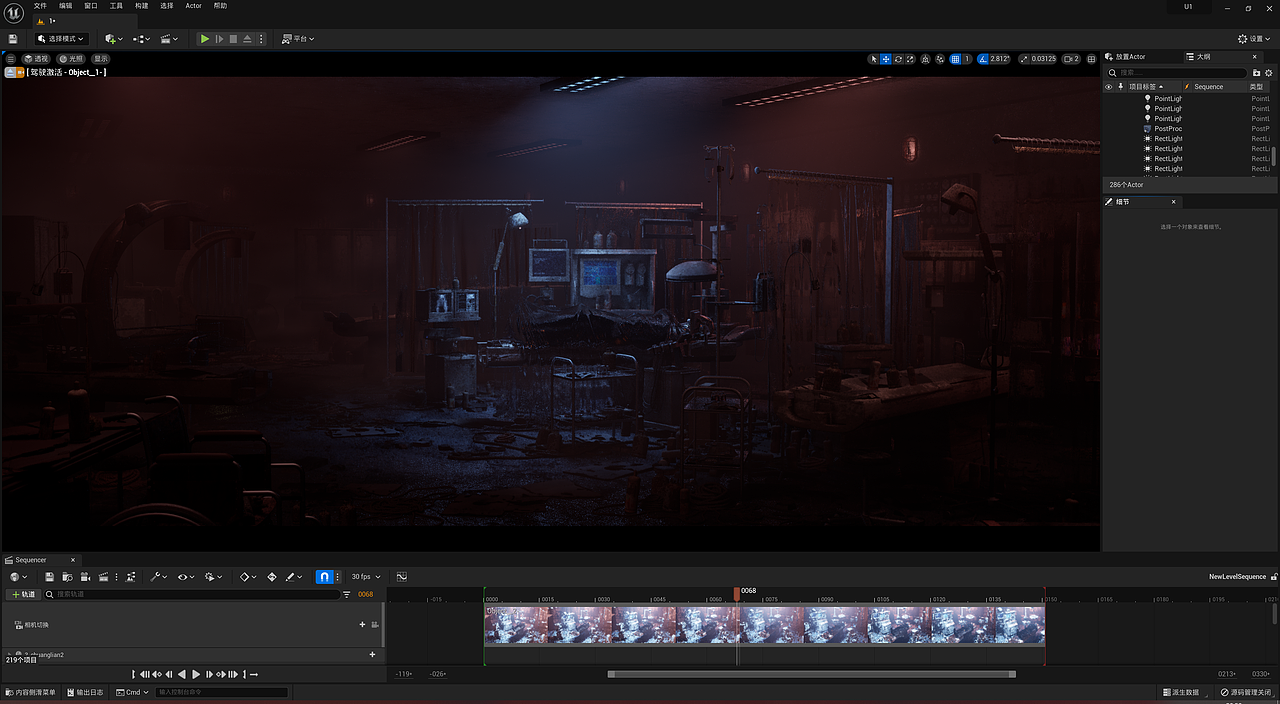Viewport: 1280px width, 704px height.
Task: Save the current level with toolbar disk icon
Action: click(x=13, y=39)
